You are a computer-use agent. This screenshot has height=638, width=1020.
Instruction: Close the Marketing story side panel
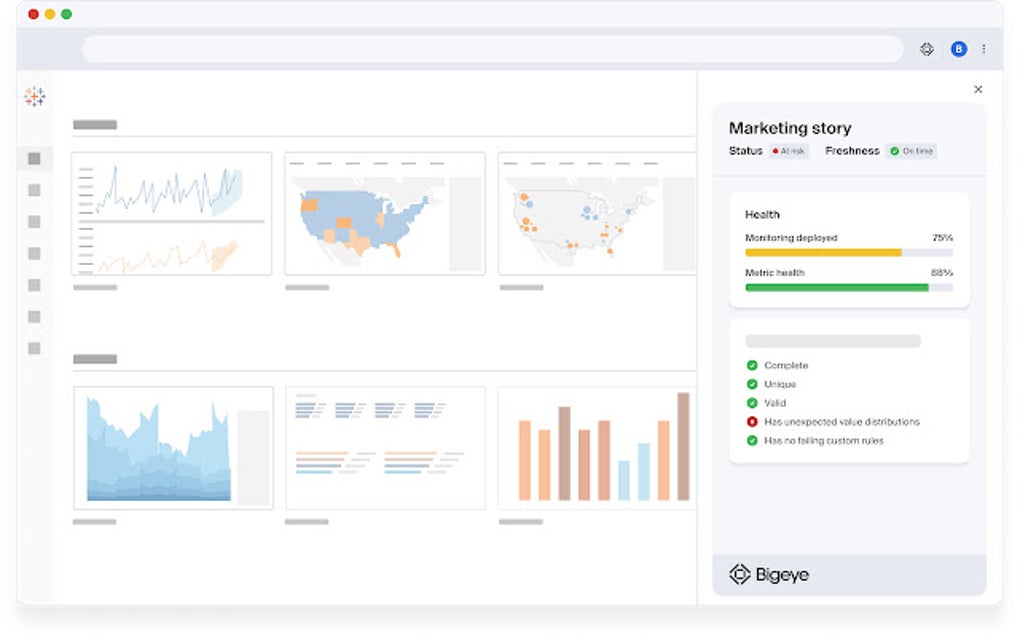[x=978, y=89]
